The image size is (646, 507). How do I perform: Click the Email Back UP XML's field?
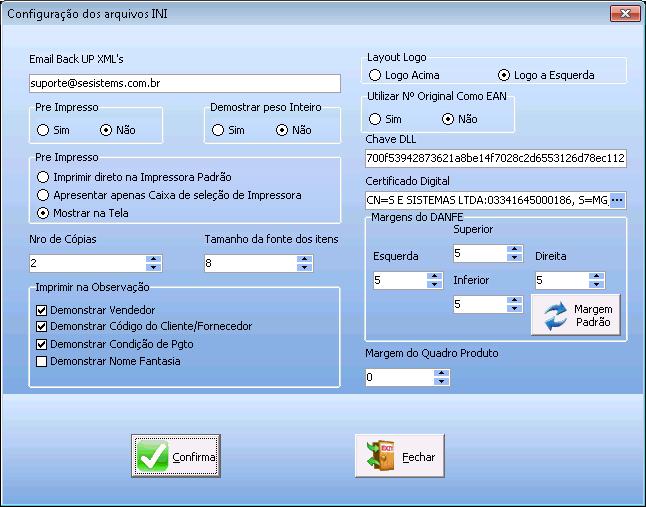(185, 83)
